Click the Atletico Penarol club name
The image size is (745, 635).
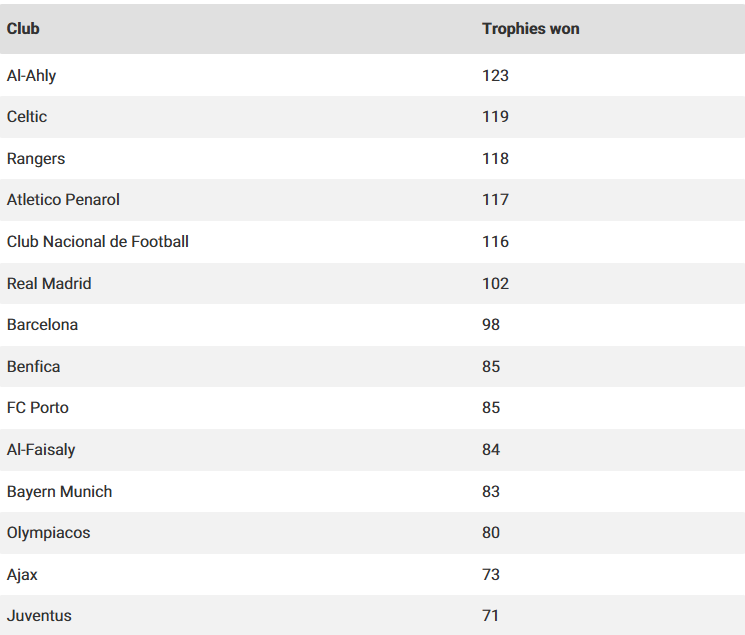(63, 200)
